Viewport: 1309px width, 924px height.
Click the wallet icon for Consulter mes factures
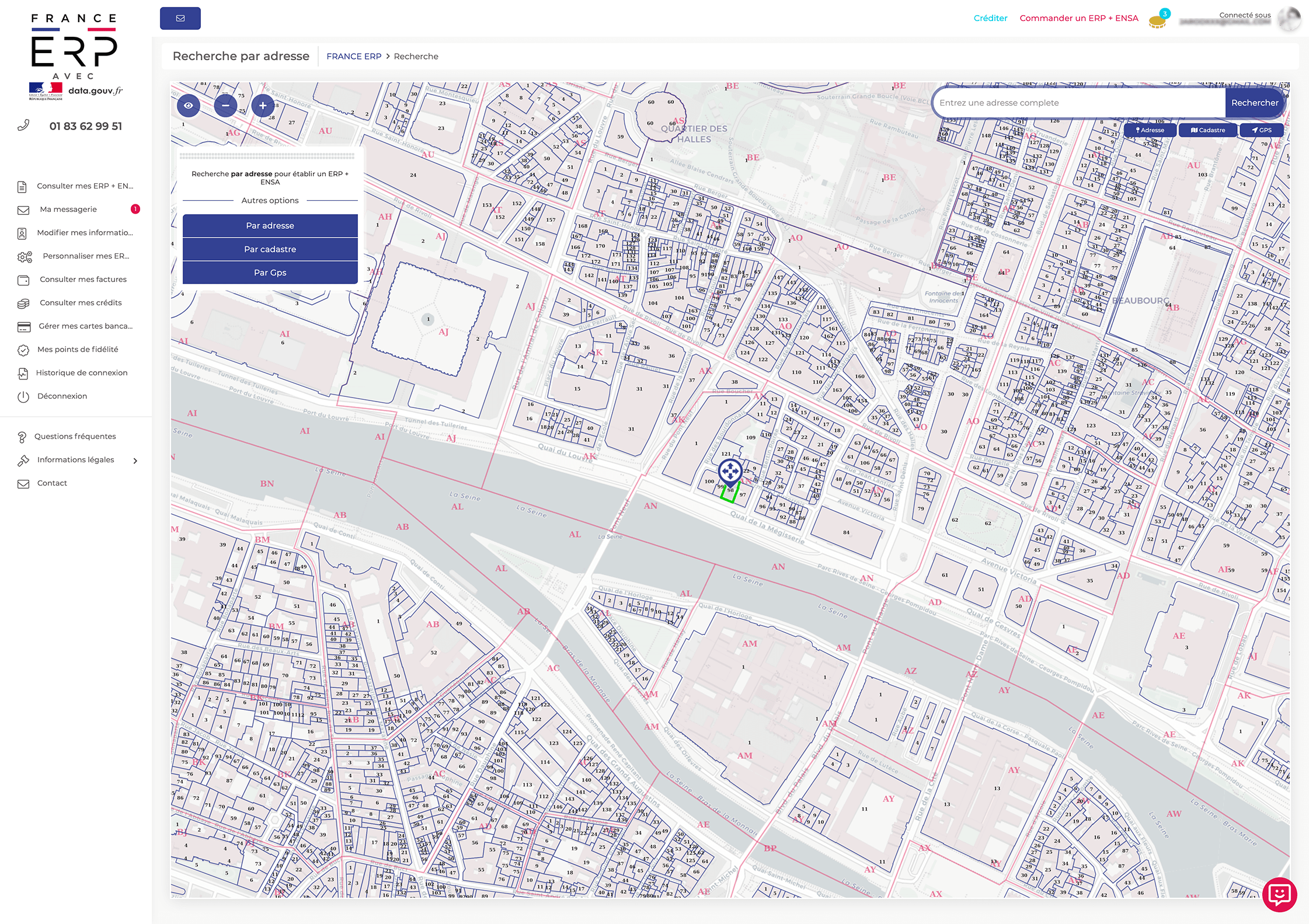(23, 280)
